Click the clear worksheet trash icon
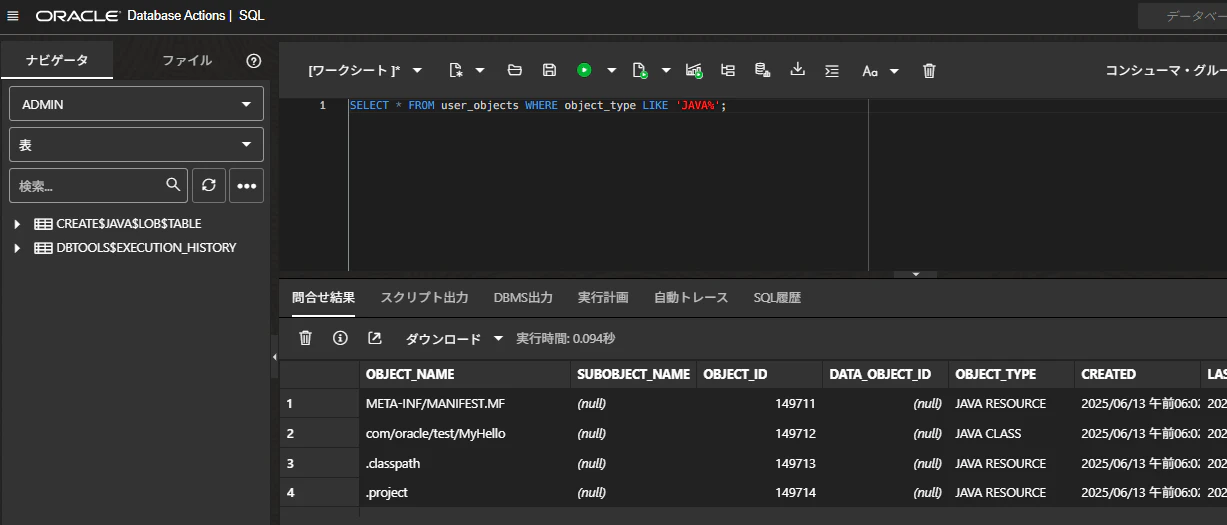1227x525 pixels. (929, 70)
